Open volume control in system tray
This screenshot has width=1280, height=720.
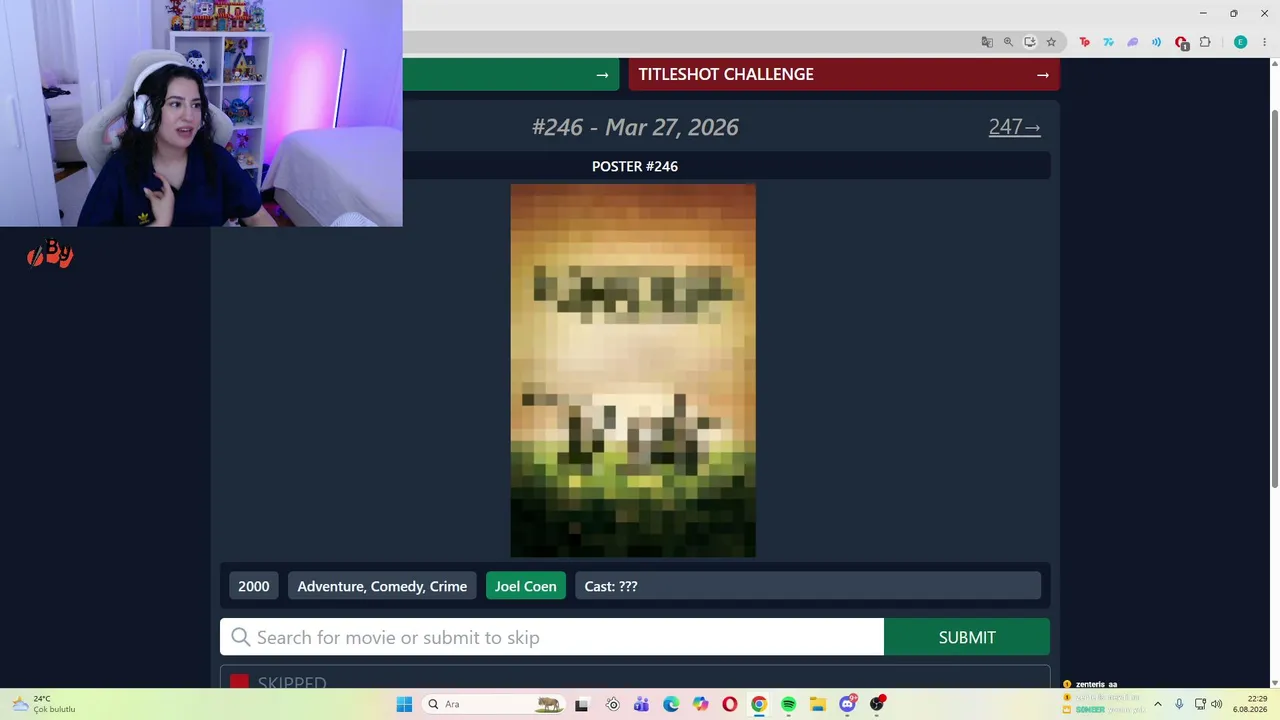1216,704
